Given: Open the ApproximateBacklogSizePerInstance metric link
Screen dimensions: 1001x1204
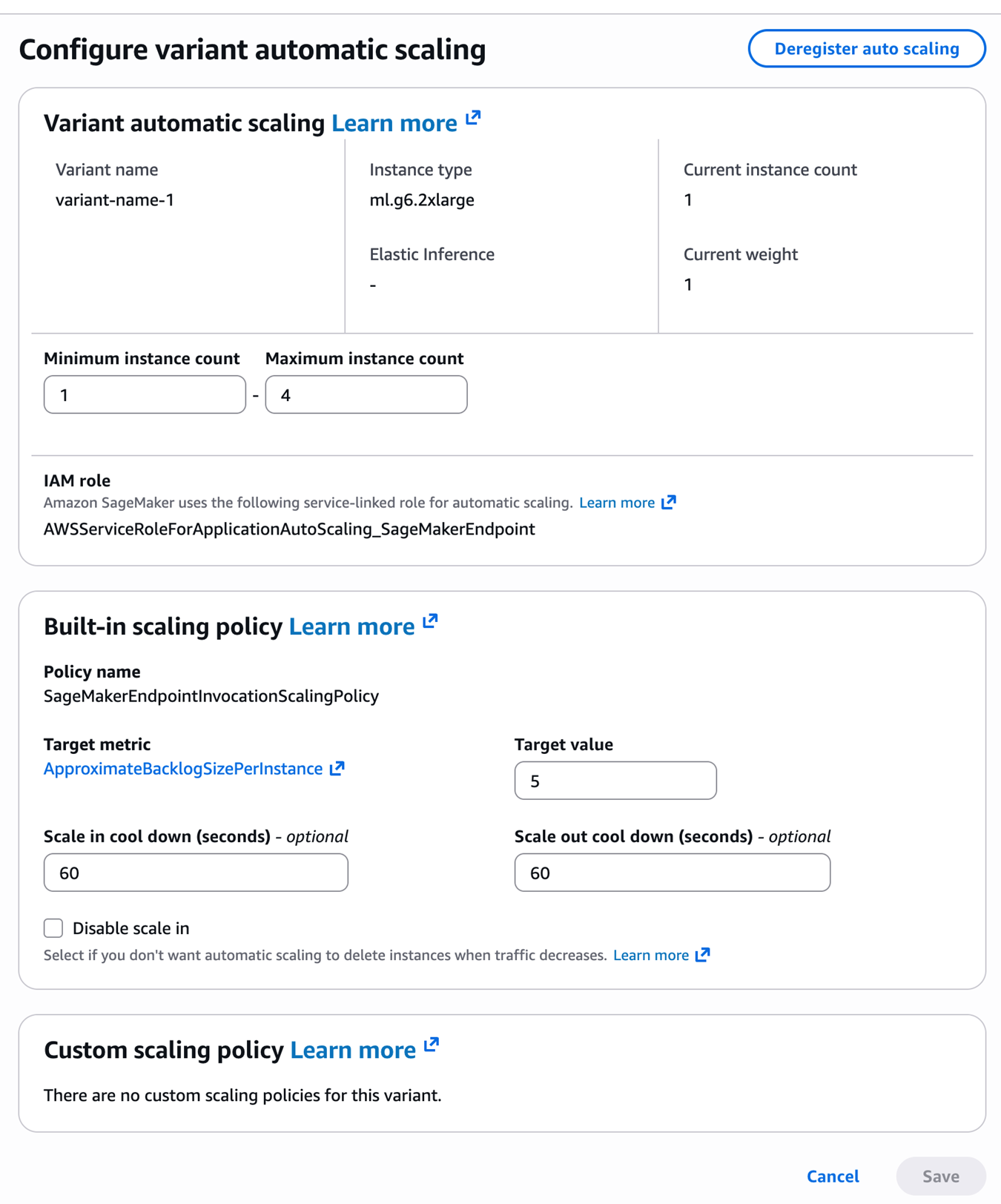Looking at the screenshot, I should tap(183, 769).
